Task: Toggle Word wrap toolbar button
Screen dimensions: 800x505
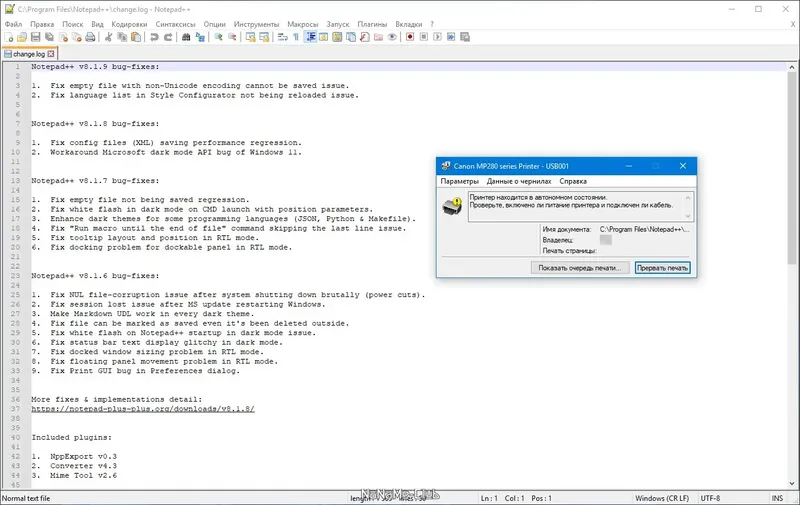Action: 282,37
